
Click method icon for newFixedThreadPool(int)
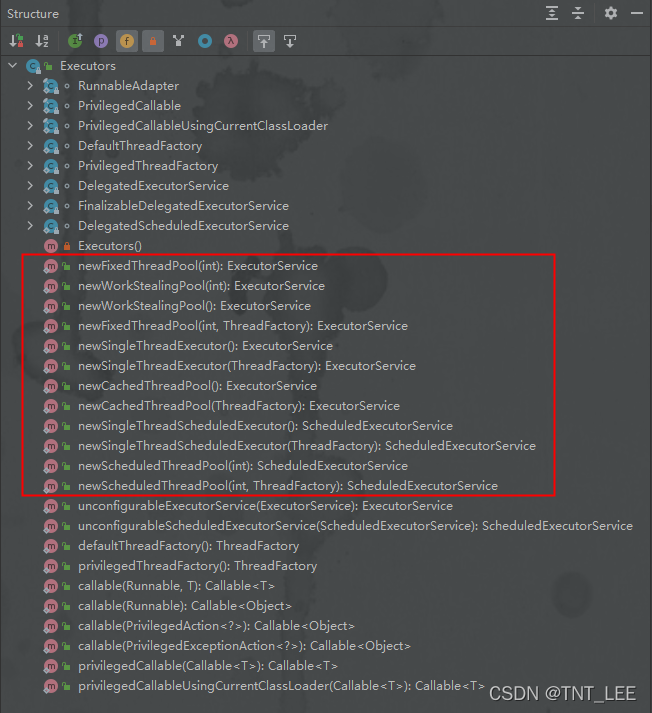50,266
